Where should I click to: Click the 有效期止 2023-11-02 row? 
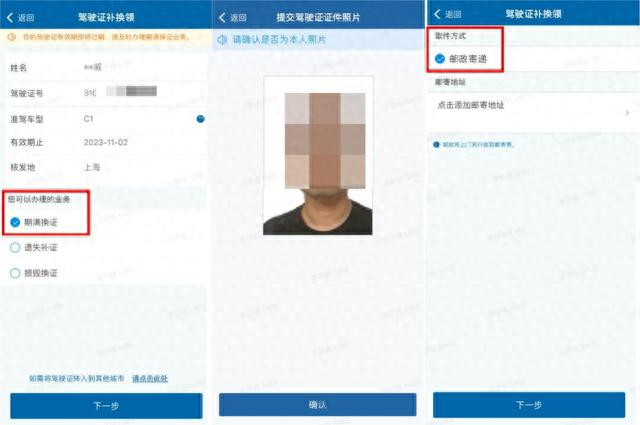pyautogui.click(x=107, y=142)
